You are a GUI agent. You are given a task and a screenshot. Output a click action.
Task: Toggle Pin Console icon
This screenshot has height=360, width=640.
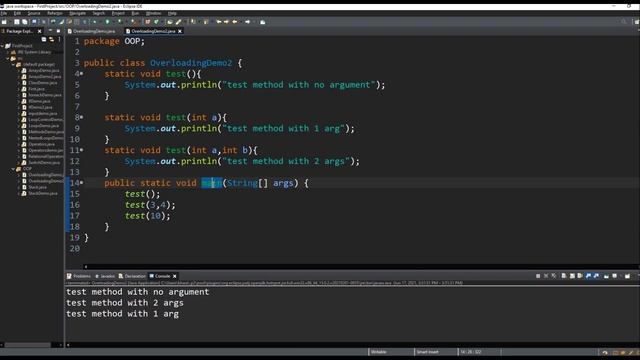606,276
